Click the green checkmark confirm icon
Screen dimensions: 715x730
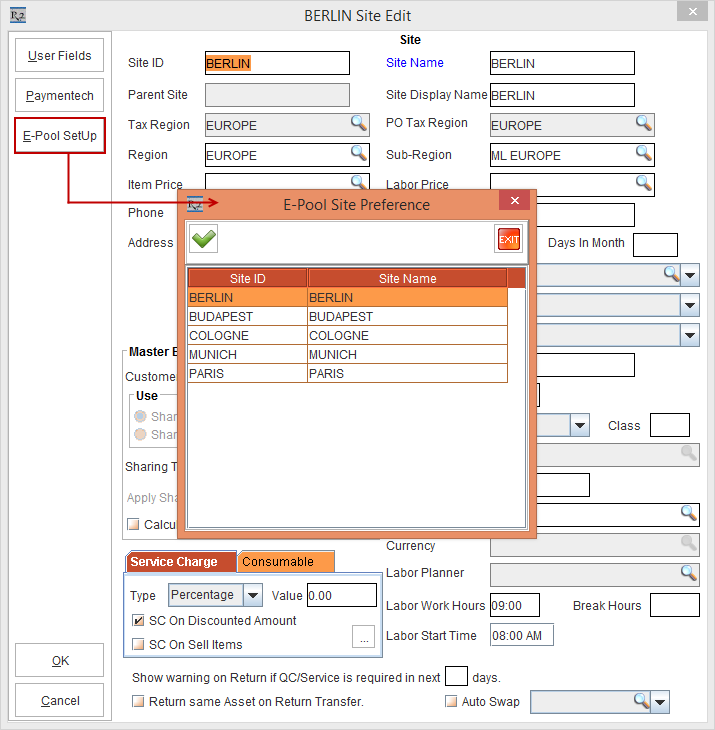click(x=204, y=240)
